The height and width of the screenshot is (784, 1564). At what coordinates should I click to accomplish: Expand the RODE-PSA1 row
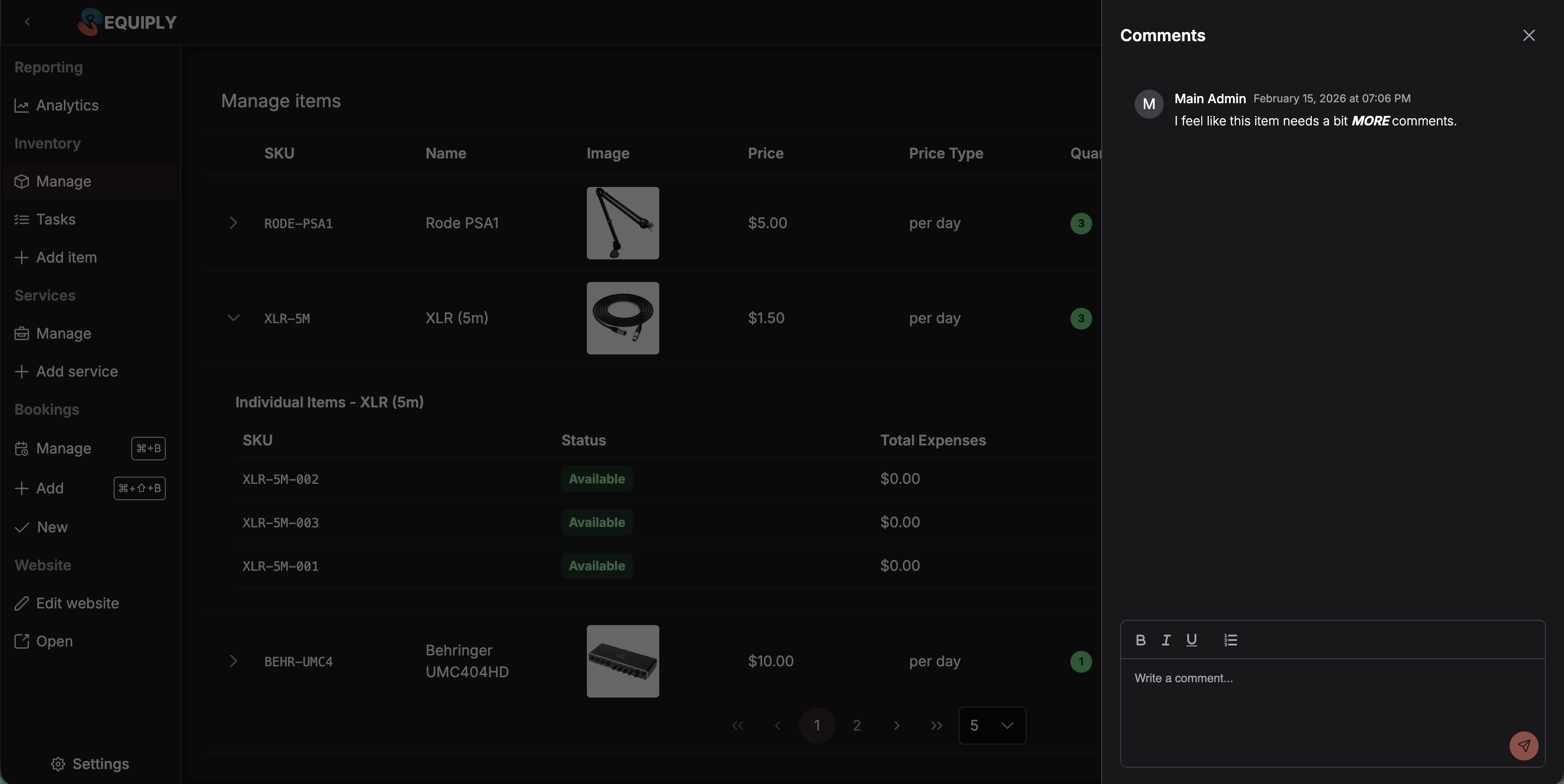click(233, 223)
